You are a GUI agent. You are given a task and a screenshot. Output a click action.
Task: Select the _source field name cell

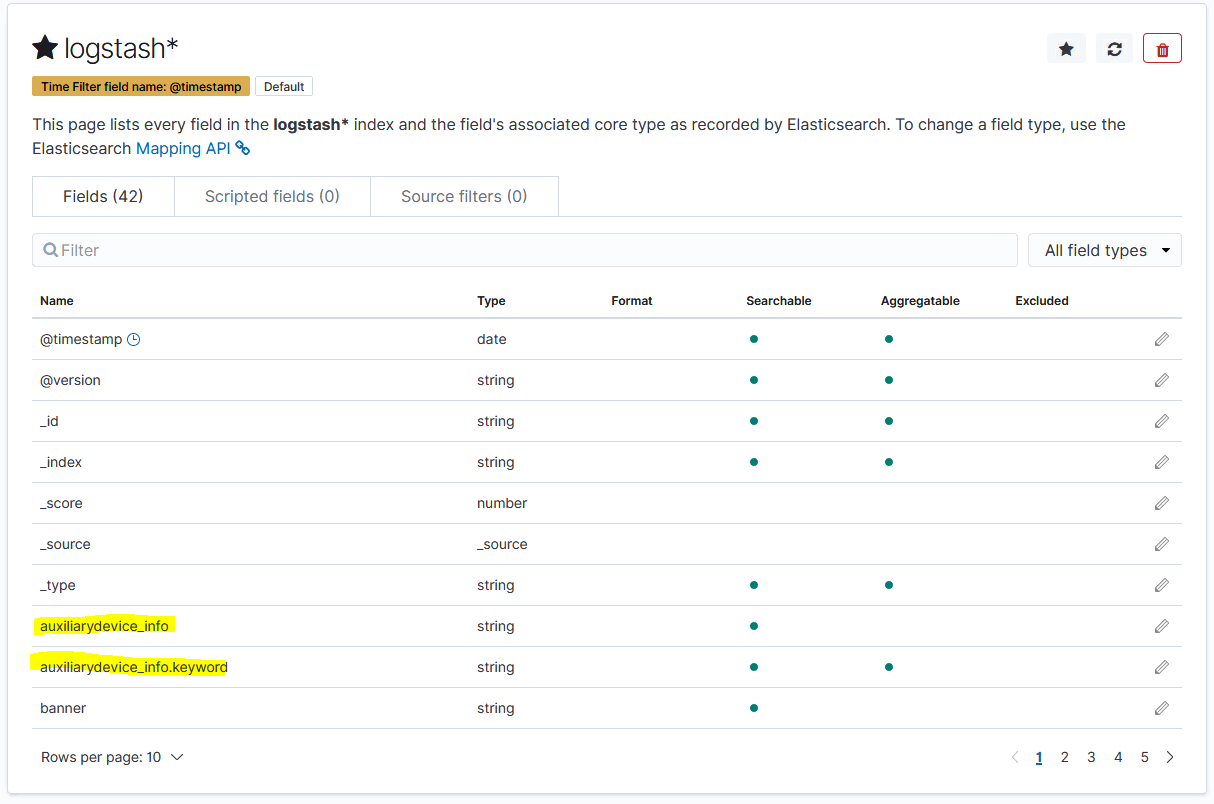point(65,544)
